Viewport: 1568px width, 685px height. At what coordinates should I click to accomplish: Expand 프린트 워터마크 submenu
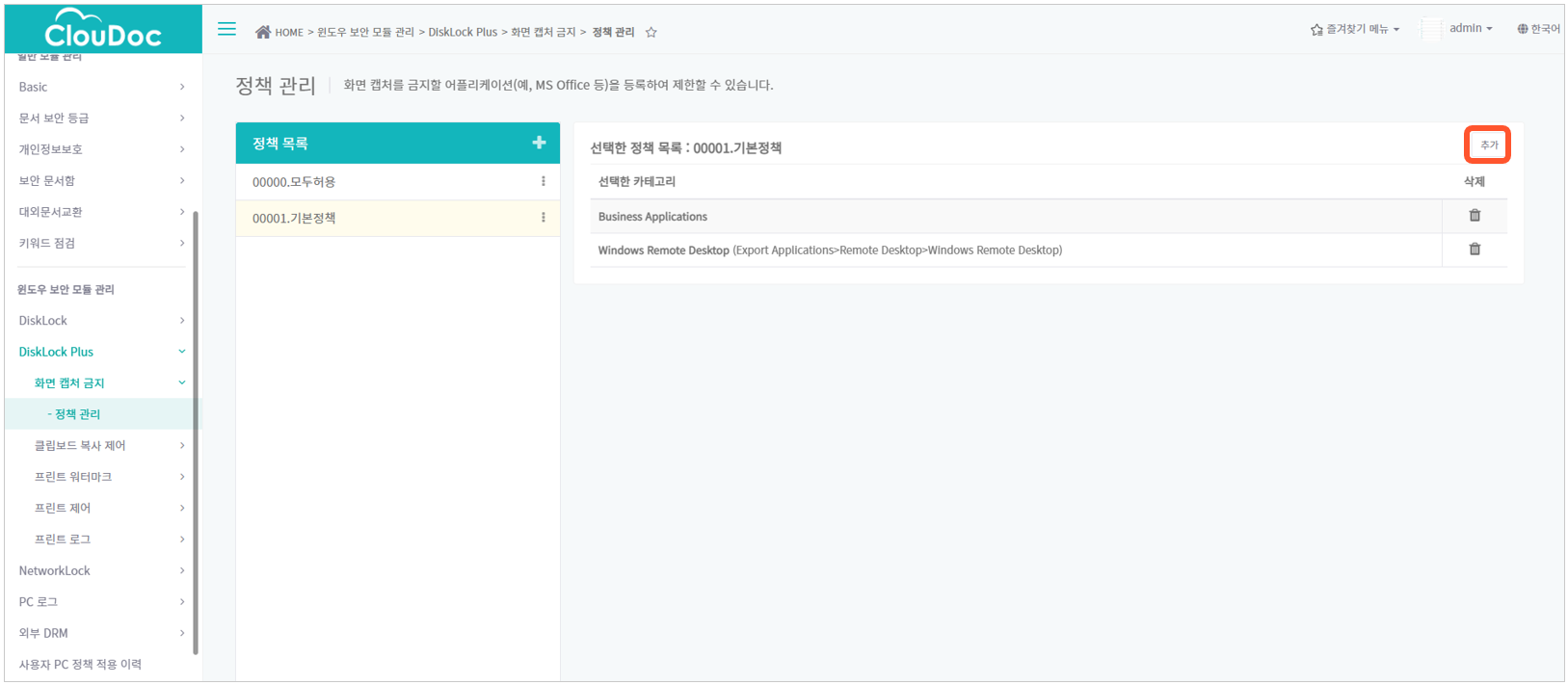[x=101, y=477]
